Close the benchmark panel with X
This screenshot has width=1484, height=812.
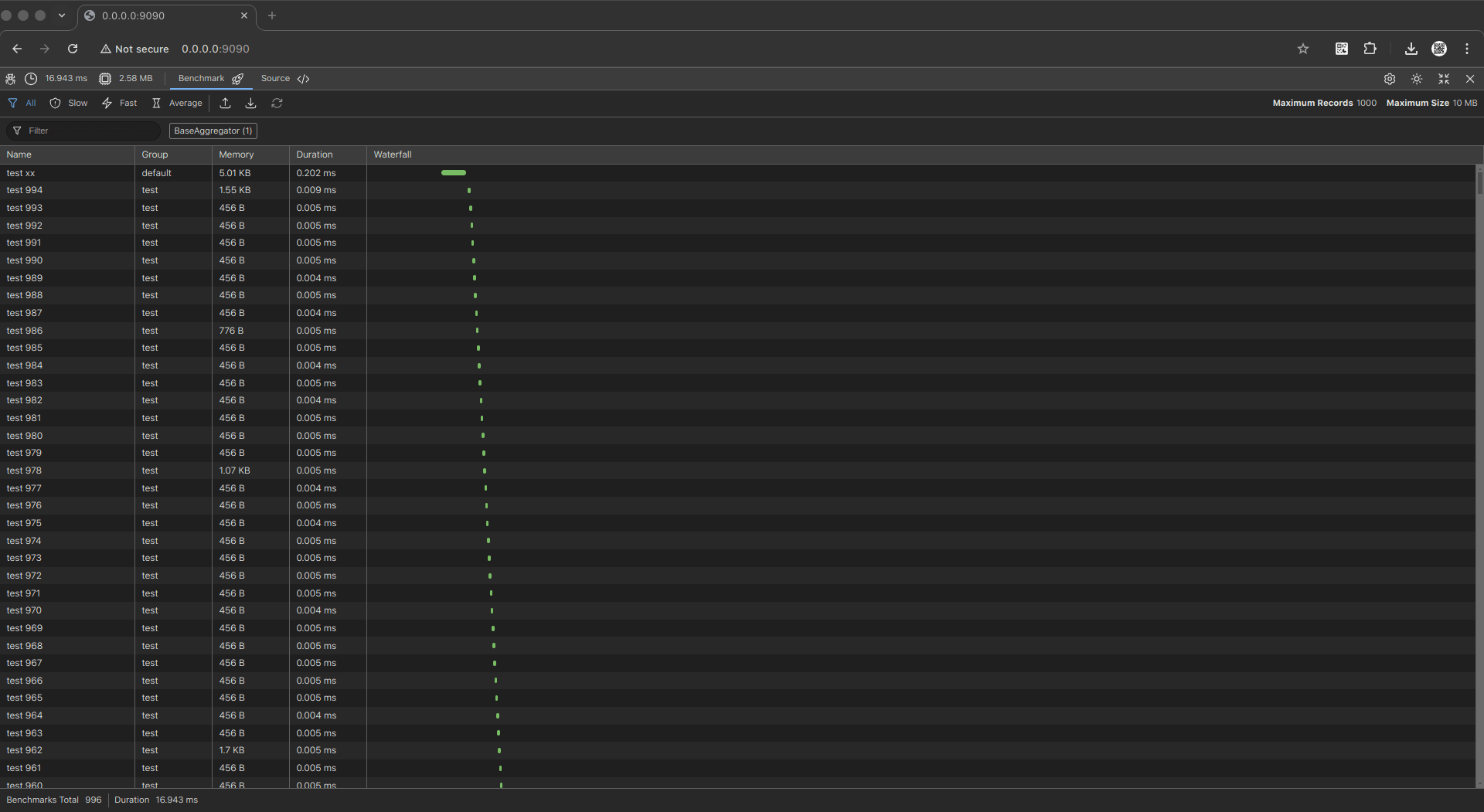coord(1470,79)
